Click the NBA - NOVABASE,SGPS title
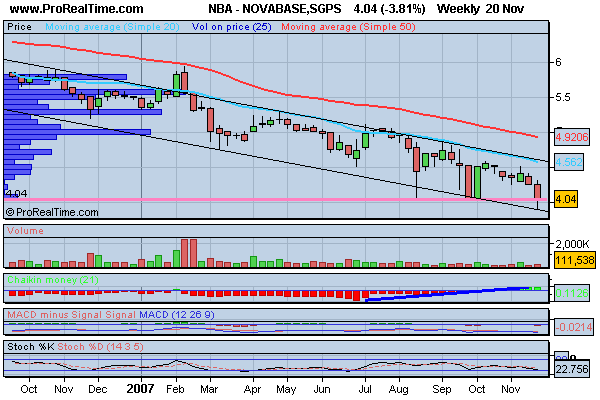The width and height of the screenshot is (600, 400). pyautogui.click(x=274, y=9)
